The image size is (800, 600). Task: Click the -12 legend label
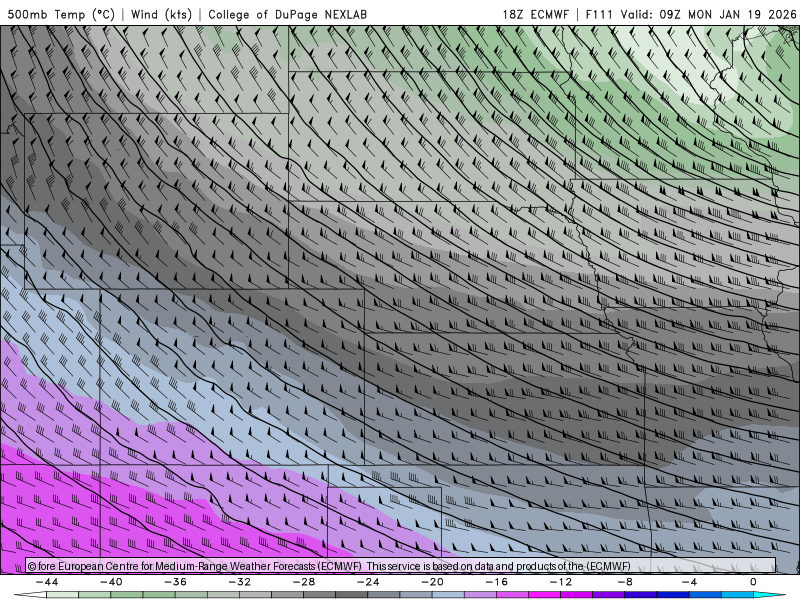(x=561, y=582)
